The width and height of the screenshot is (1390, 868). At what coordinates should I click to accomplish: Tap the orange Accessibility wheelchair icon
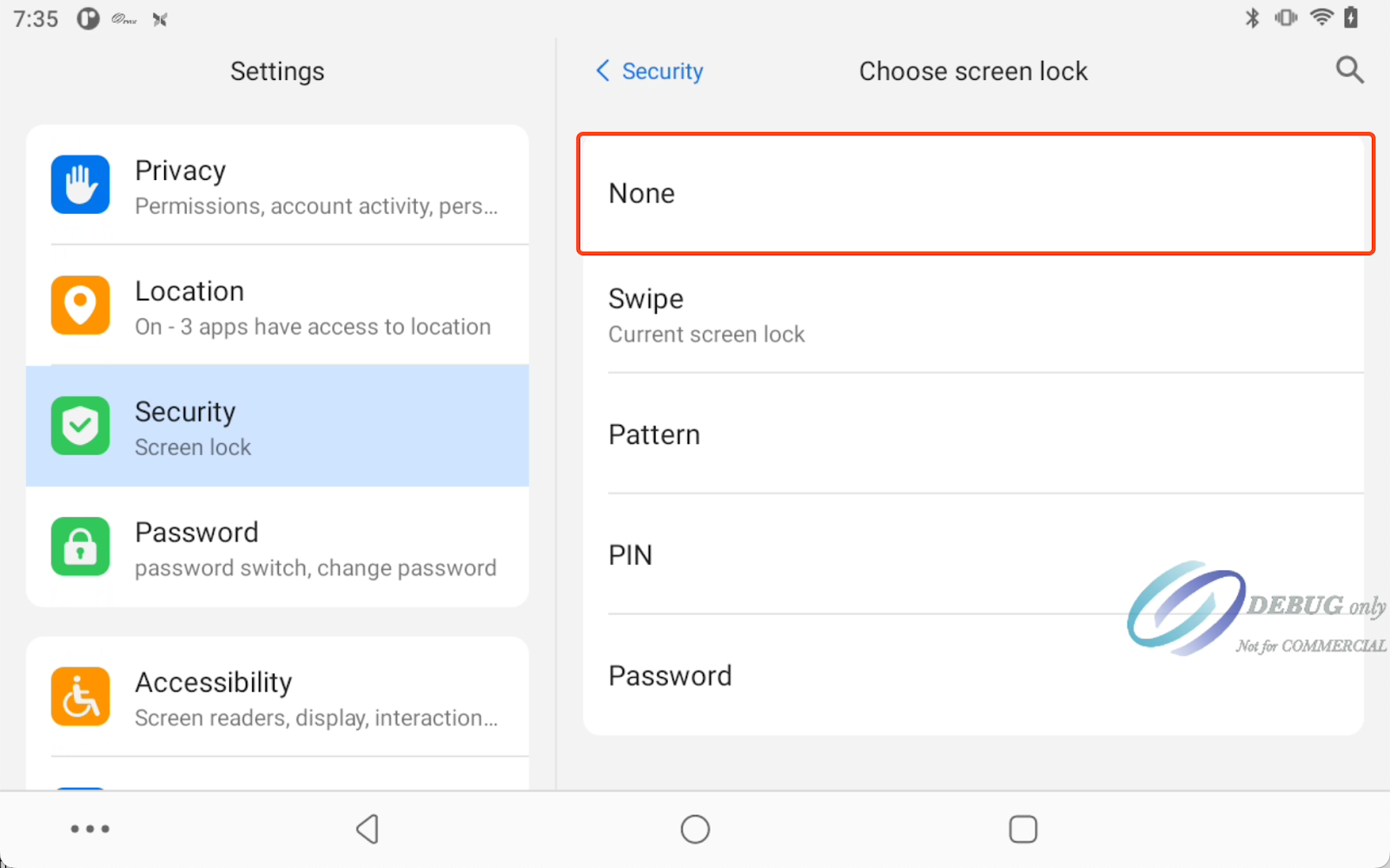coord(80,697)
